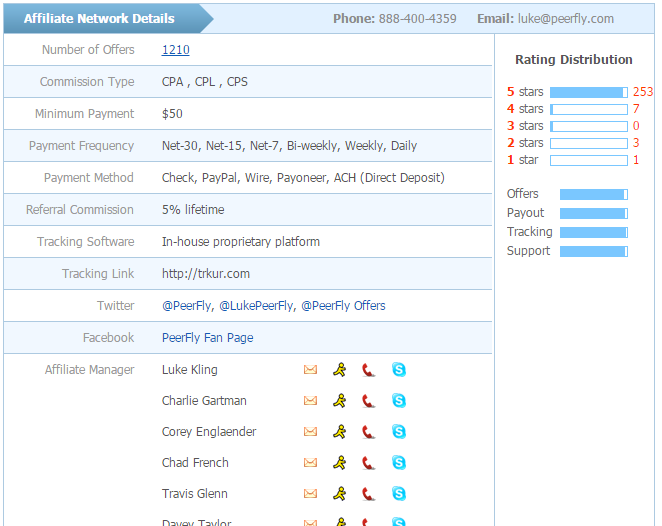Click the Payment Frequency values text

point(289,146)
